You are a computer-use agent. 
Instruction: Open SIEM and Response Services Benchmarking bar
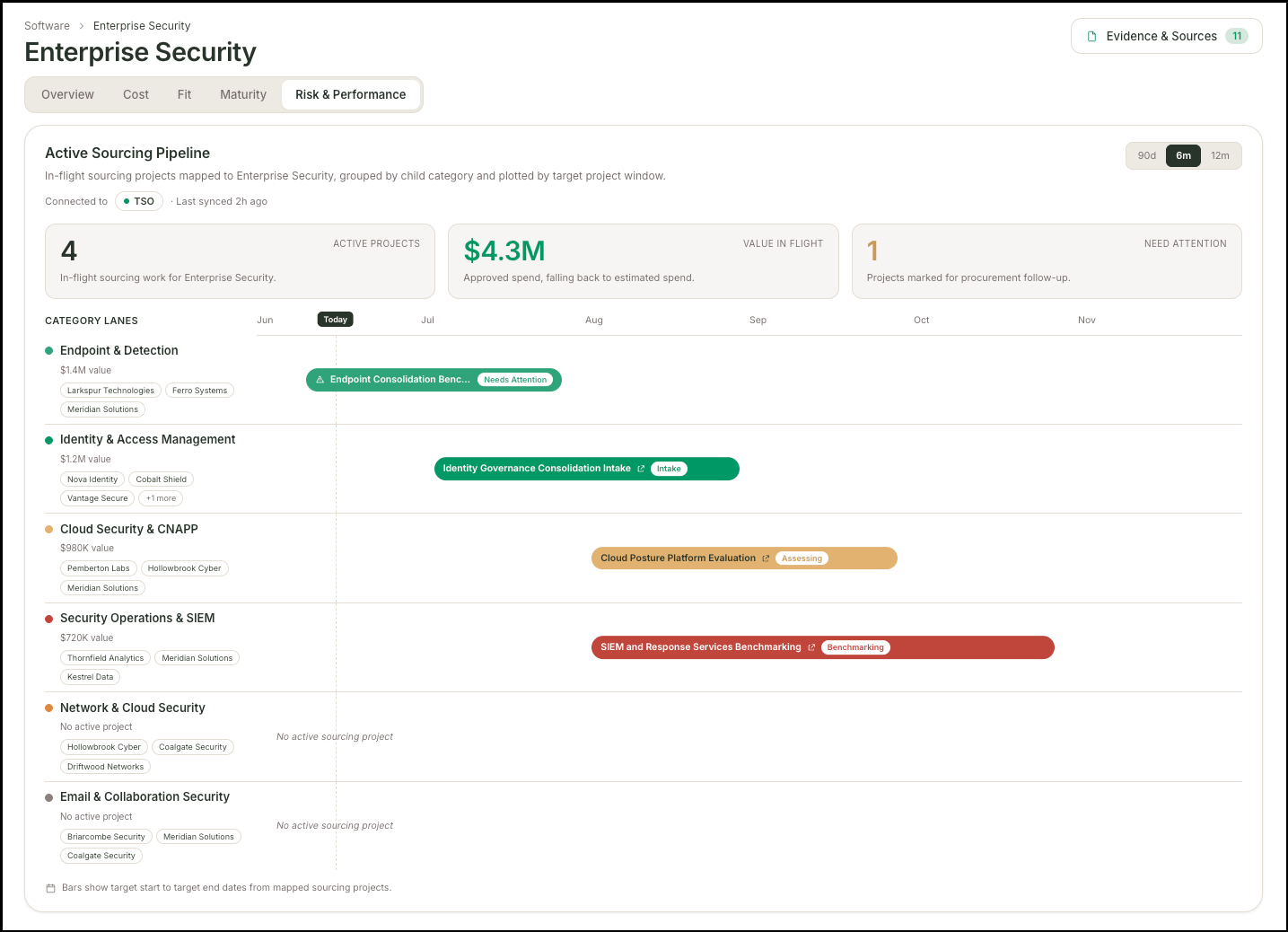coord(822,647)
